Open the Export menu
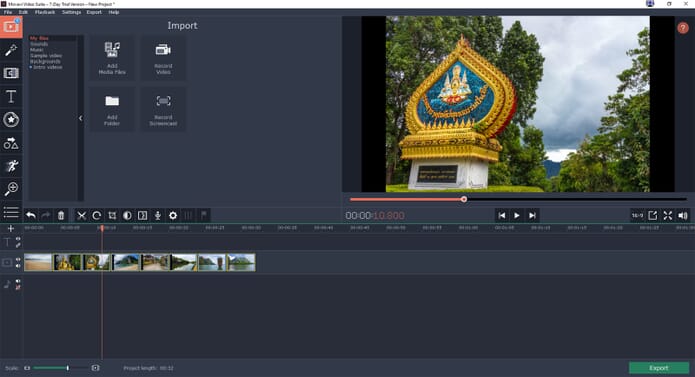Screen dimensions: 695x377 pos(94,12)
